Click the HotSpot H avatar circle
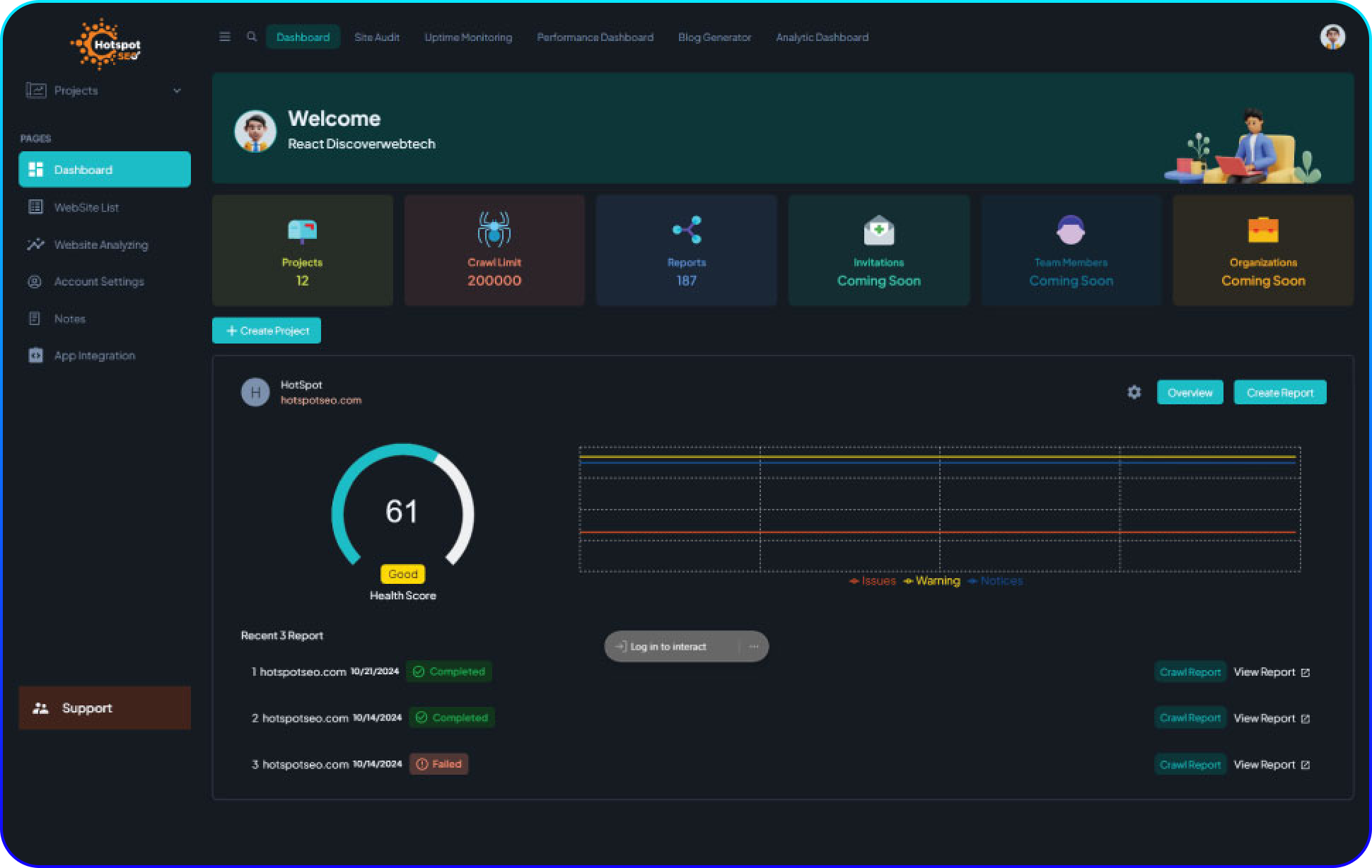 pos(255,392)
